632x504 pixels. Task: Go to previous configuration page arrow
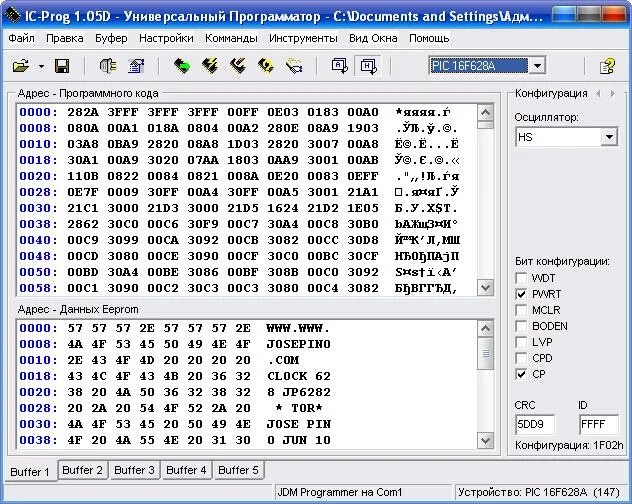pyautogui.click(x=599, y=94)
